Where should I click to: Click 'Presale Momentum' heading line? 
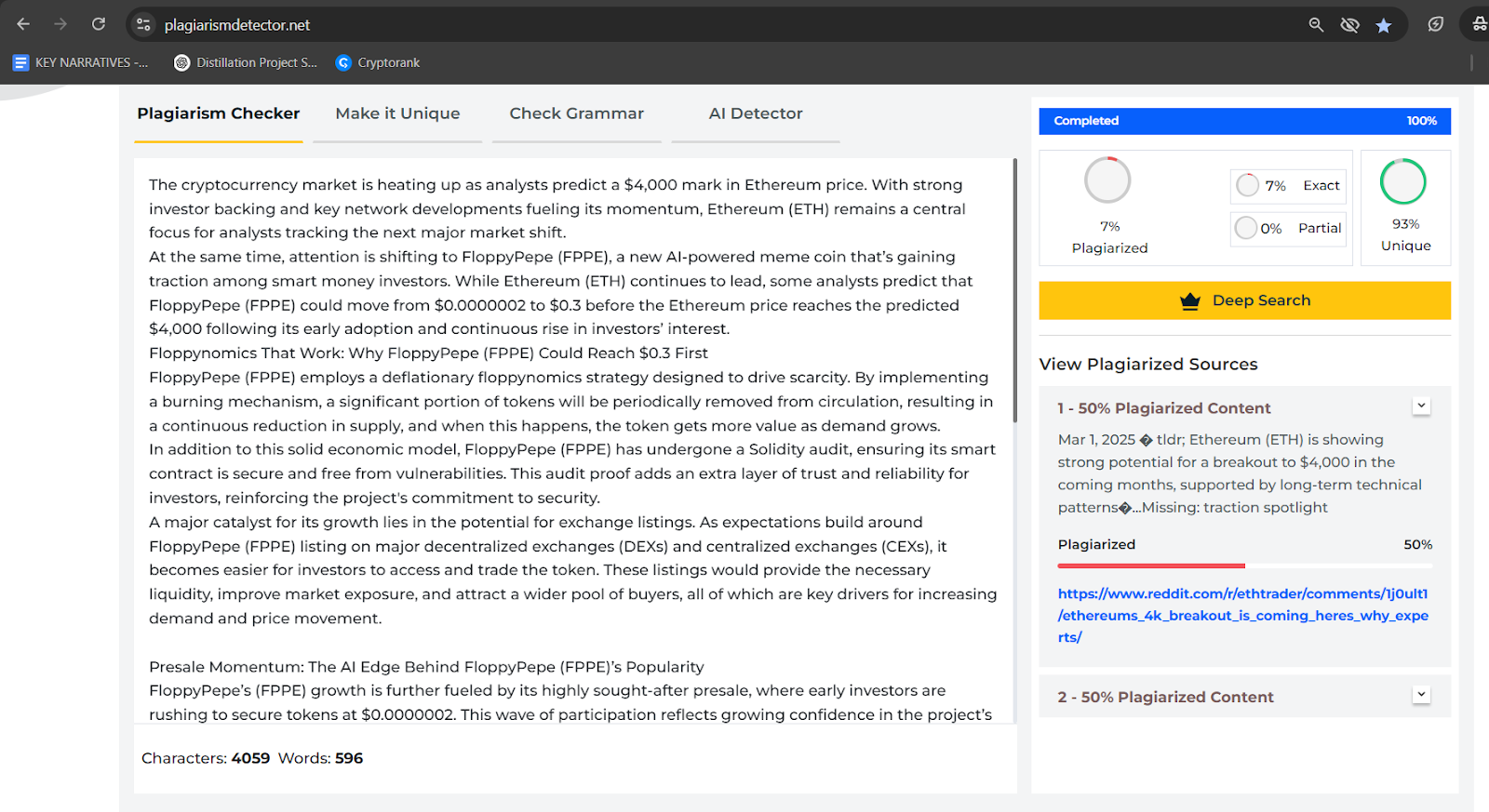pos(426,667)
